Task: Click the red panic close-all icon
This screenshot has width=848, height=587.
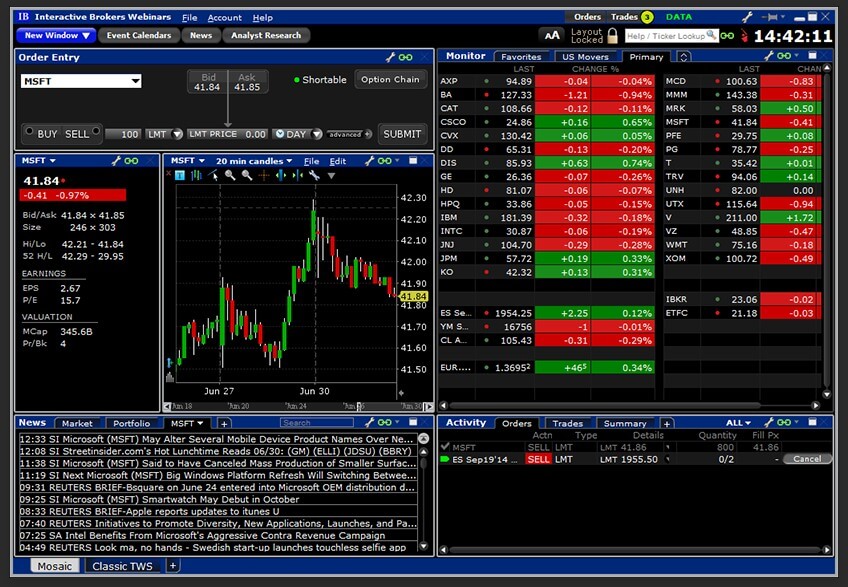Action: click(745, 36)
